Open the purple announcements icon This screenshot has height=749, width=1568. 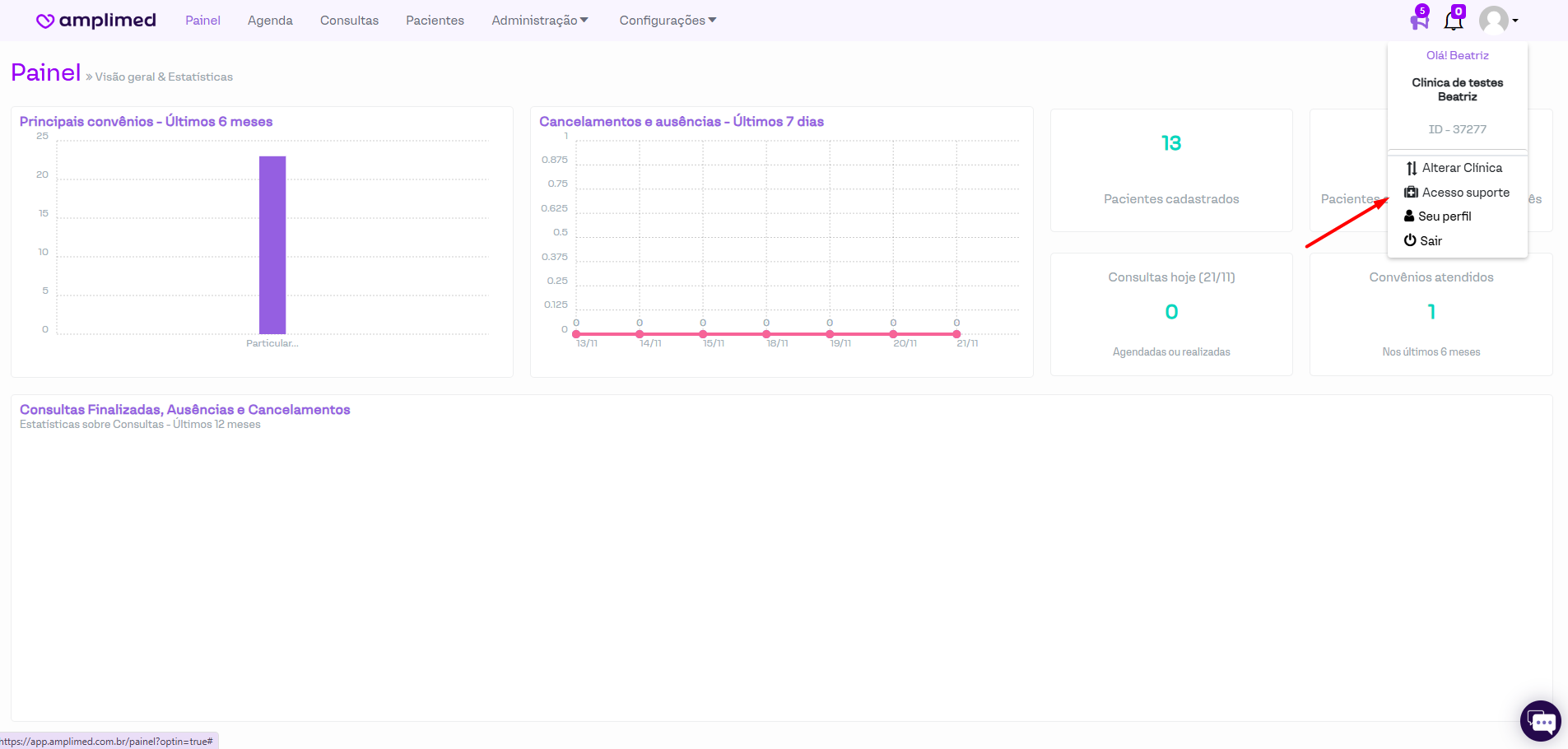click(x=1419, y=20)
